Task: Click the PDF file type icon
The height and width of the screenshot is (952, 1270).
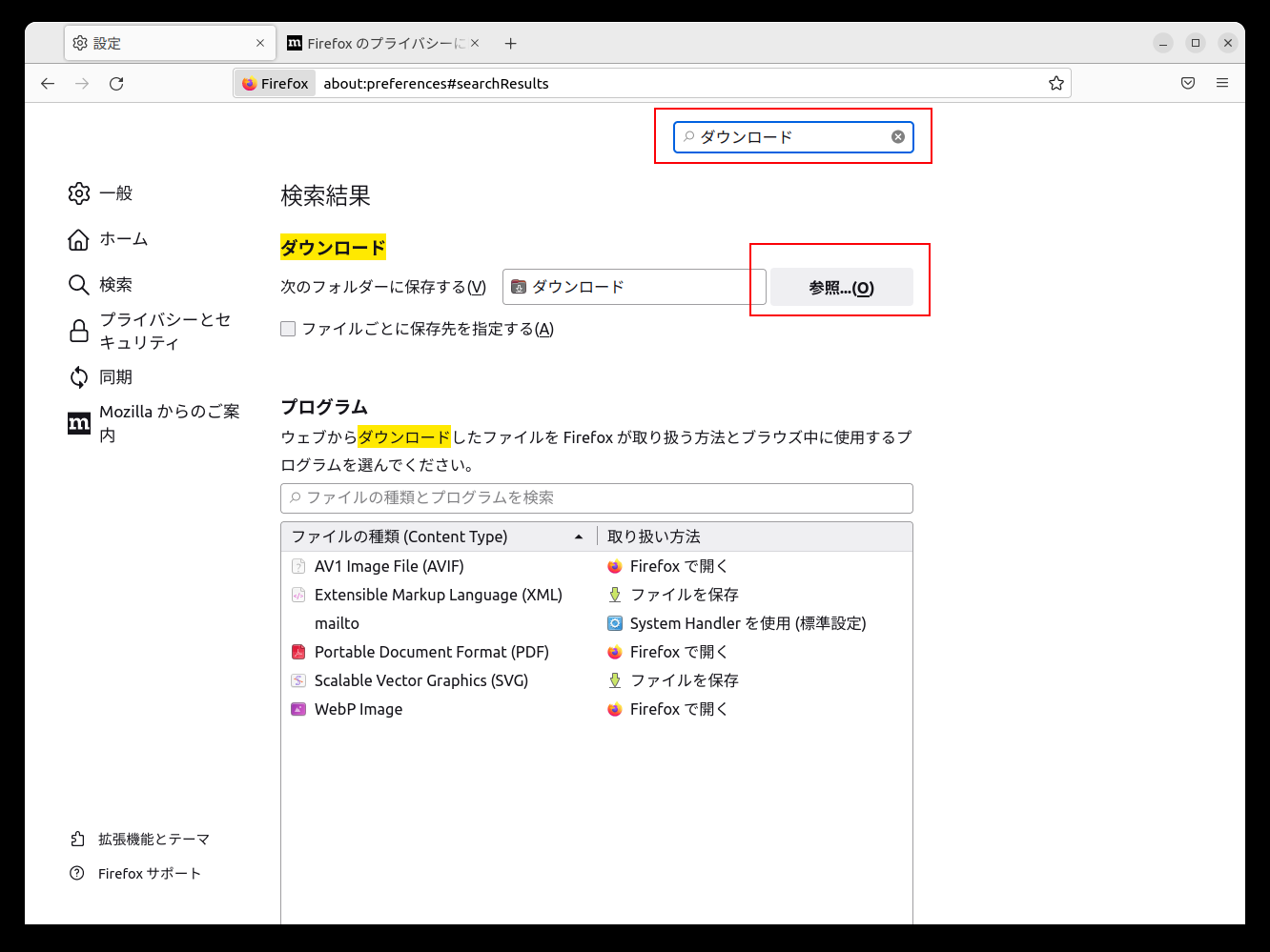Action: pos(298,652)
